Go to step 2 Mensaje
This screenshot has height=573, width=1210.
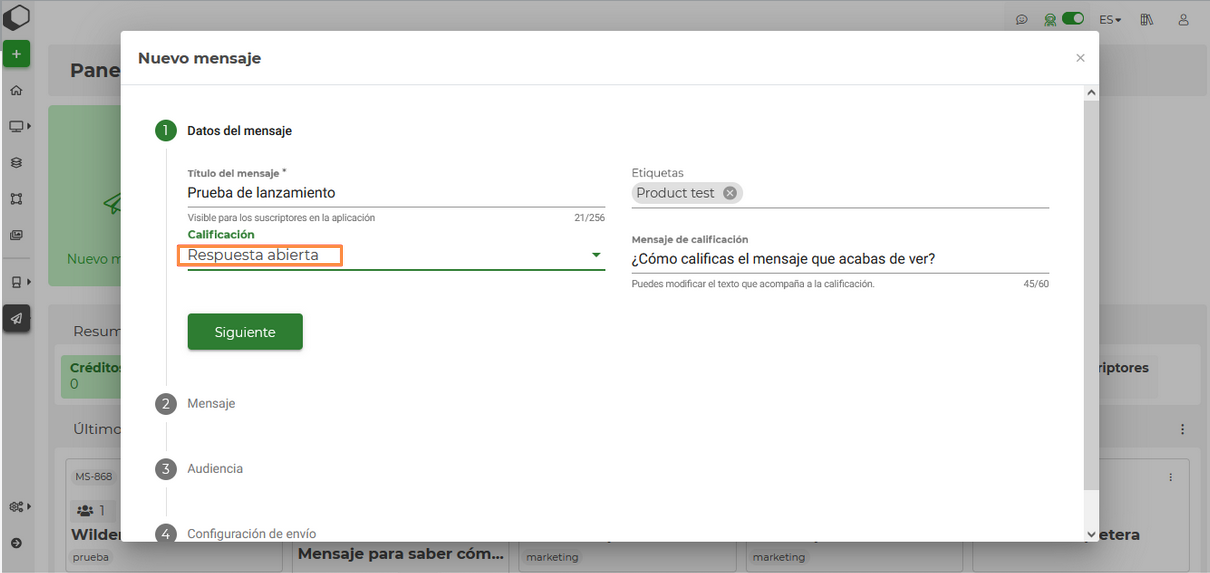click(x=211, y=404)
